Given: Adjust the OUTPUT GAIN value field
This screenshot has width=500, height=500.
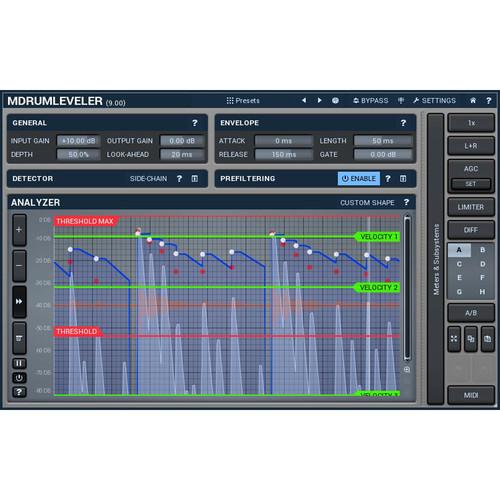Looking at the screenshot, I should click(x=182, y=141).
